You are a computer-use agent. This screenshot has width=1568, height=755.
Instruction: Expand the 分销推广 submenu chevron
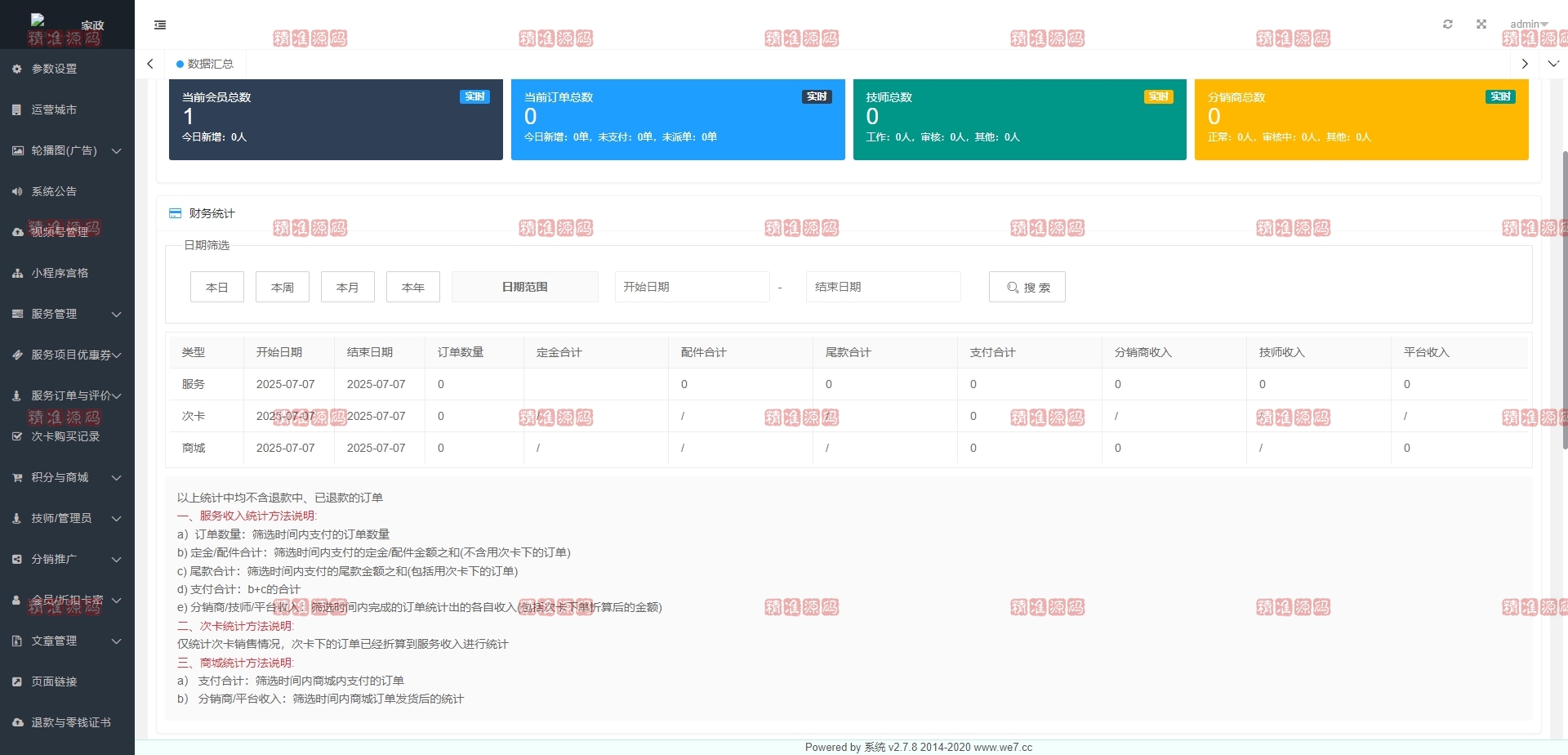[x=117, y=559]
